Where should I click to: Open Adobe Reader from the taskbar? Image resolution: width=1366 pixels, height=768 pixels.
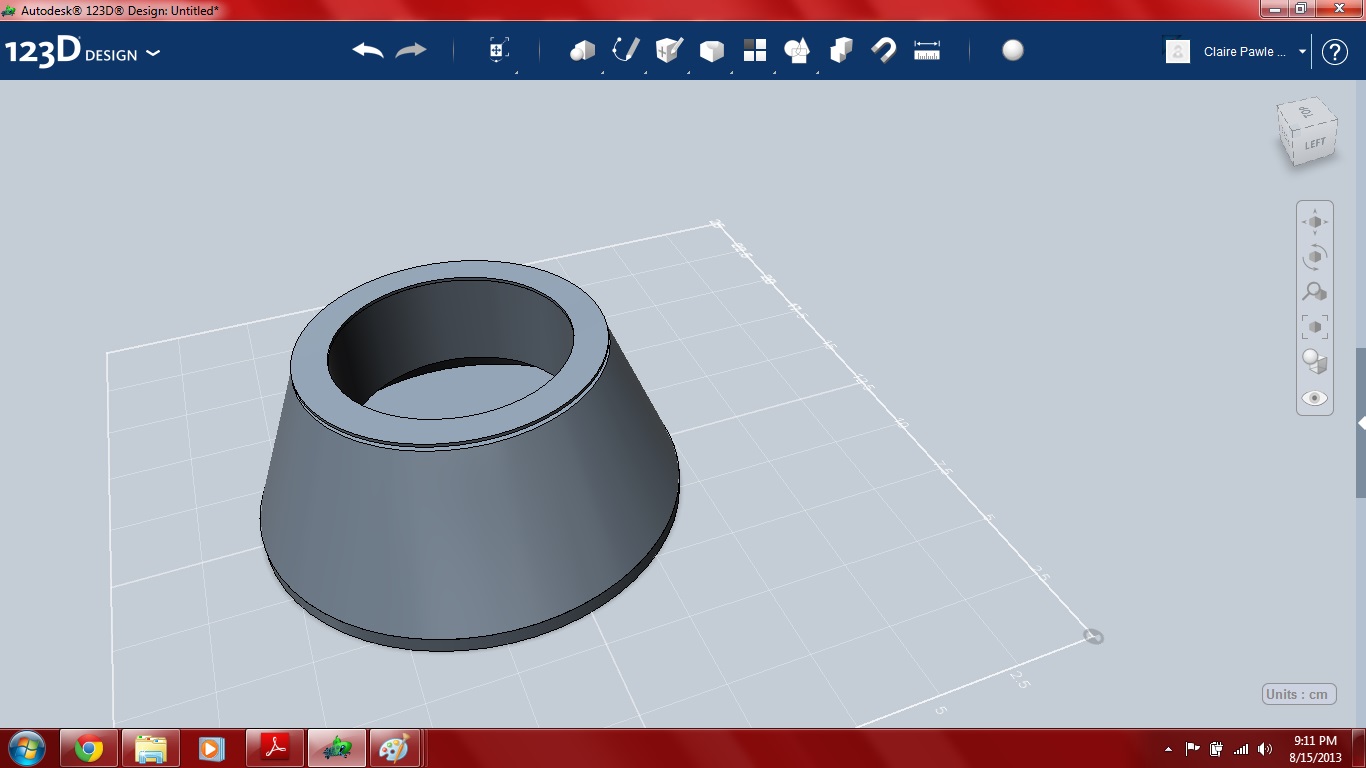(x=275, y=748)
